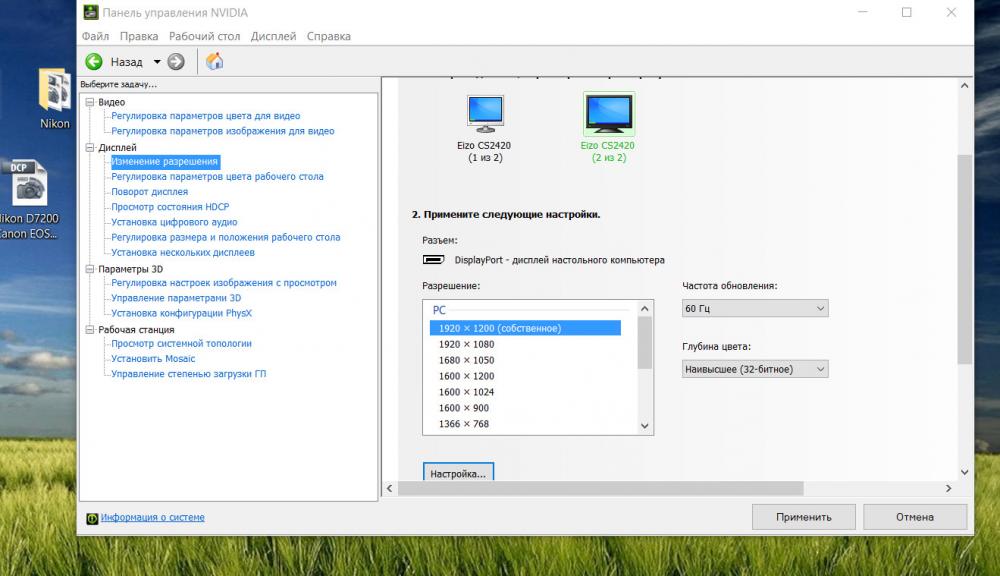Click NVIDIA system information icon

click(x=92, y=519)
